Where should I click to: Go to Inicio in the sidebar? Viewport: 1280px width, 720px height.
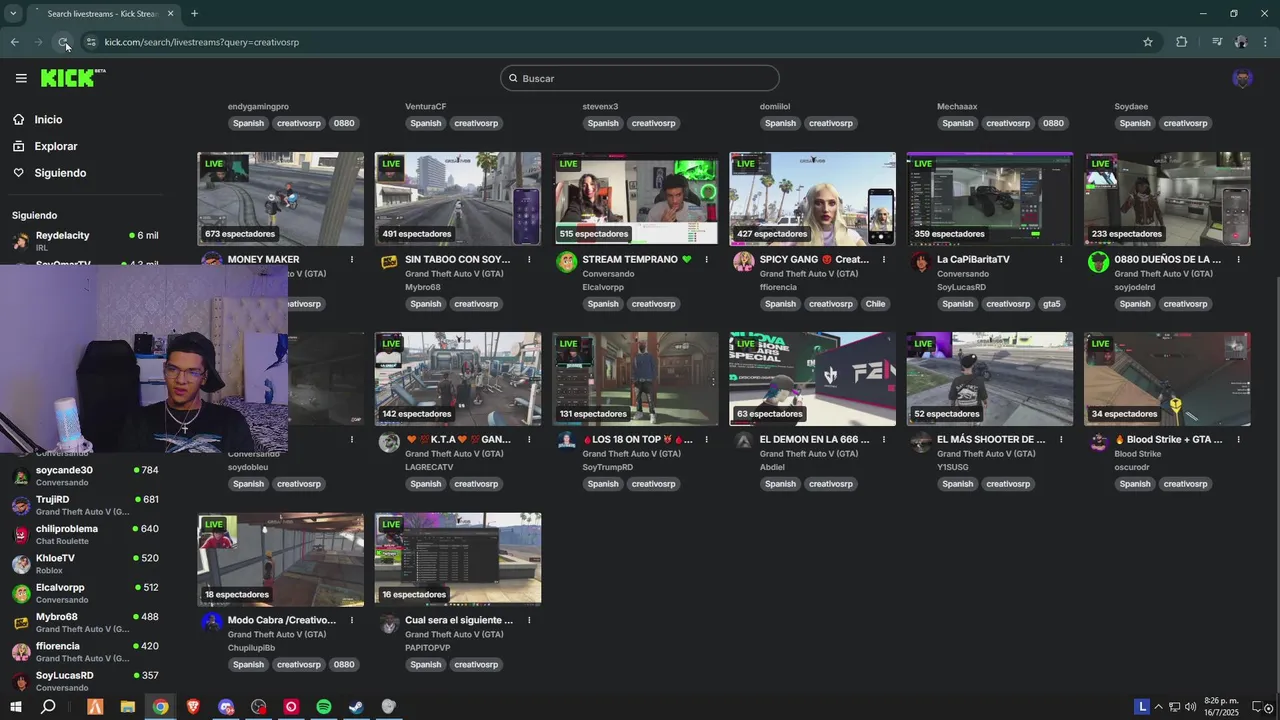[x=48, y=120]
